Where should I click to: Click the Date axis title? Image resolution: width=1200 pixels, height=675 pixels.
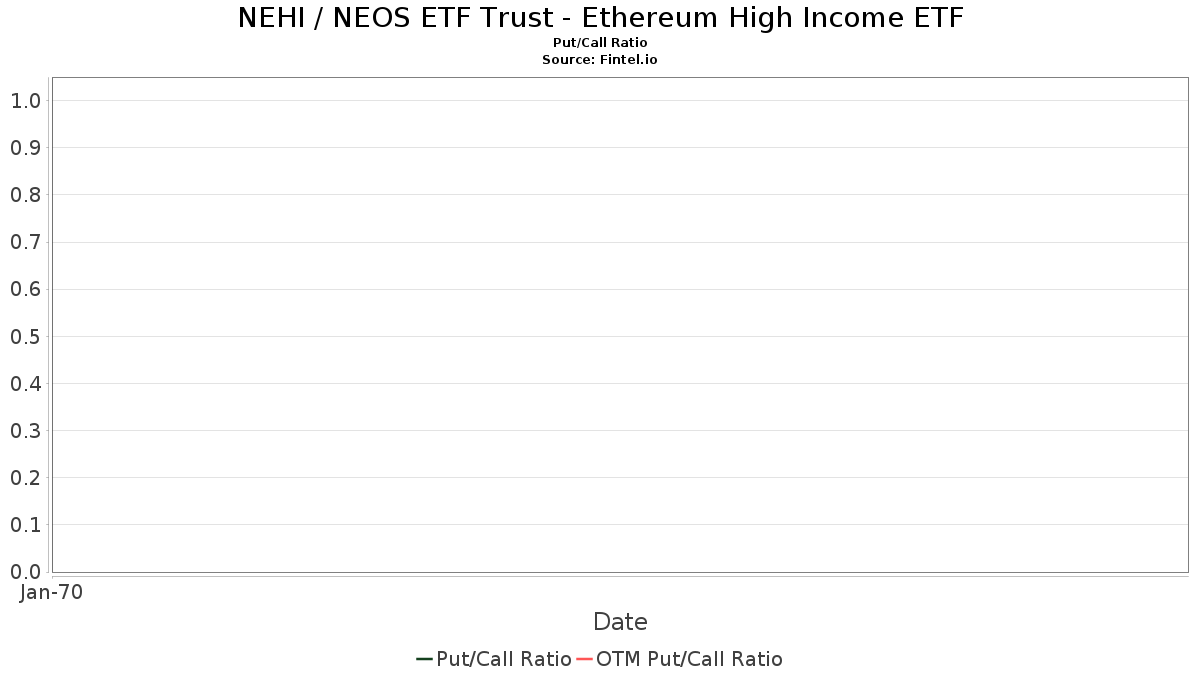tap(620, 622)
